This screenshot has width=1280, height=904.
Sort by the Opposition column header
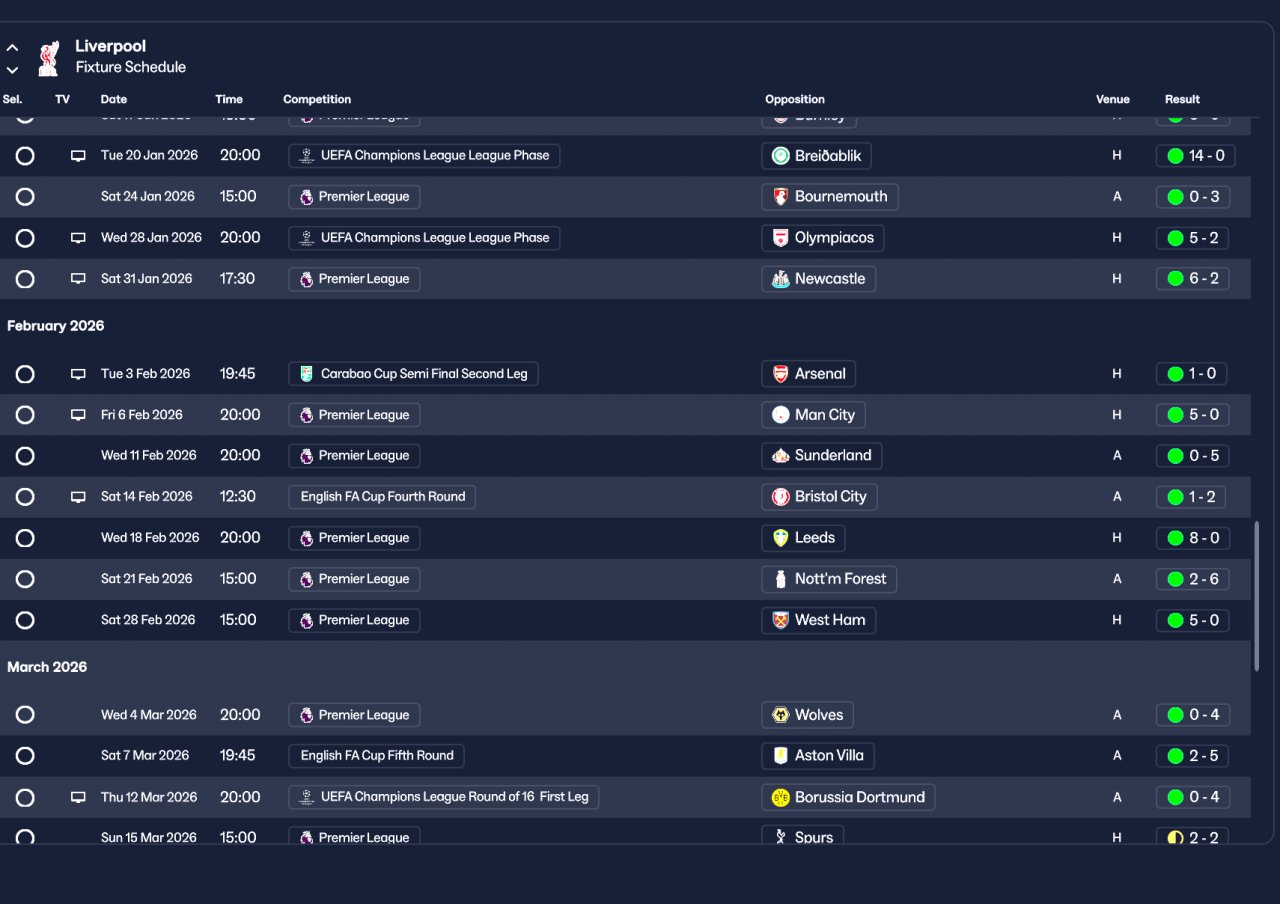coord(795,99)
